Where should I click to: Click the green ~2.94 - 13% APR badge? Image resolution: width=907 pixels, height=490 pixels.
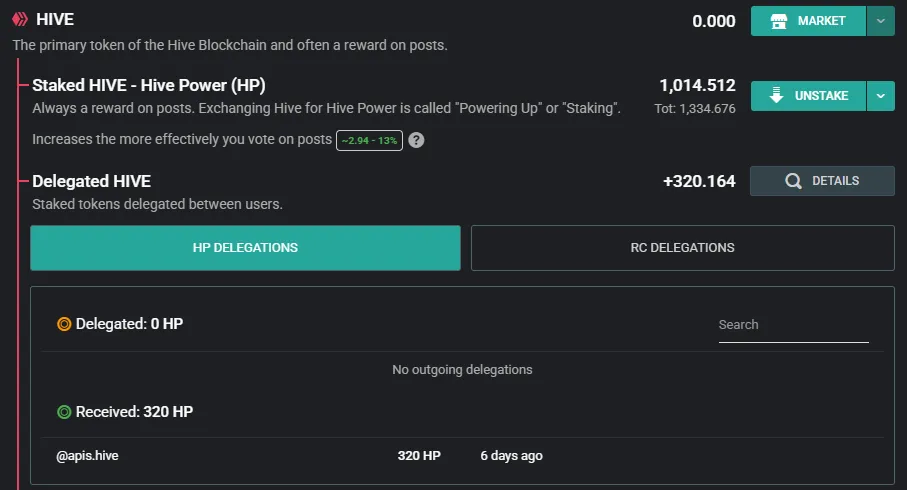click(x=369, y=141)
